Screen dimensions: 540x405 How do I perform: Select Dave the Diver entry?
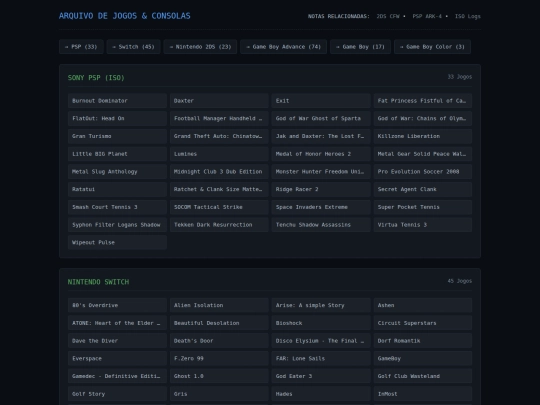(117, 341)
